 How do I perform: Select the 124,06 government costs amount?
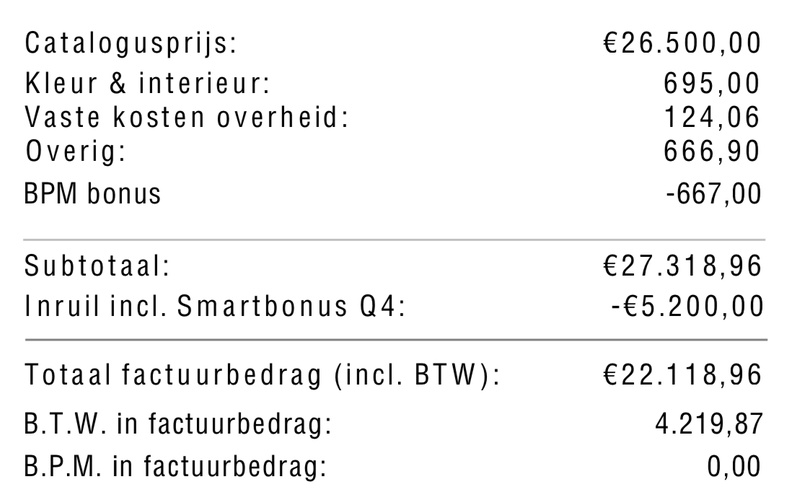(712, 117)
